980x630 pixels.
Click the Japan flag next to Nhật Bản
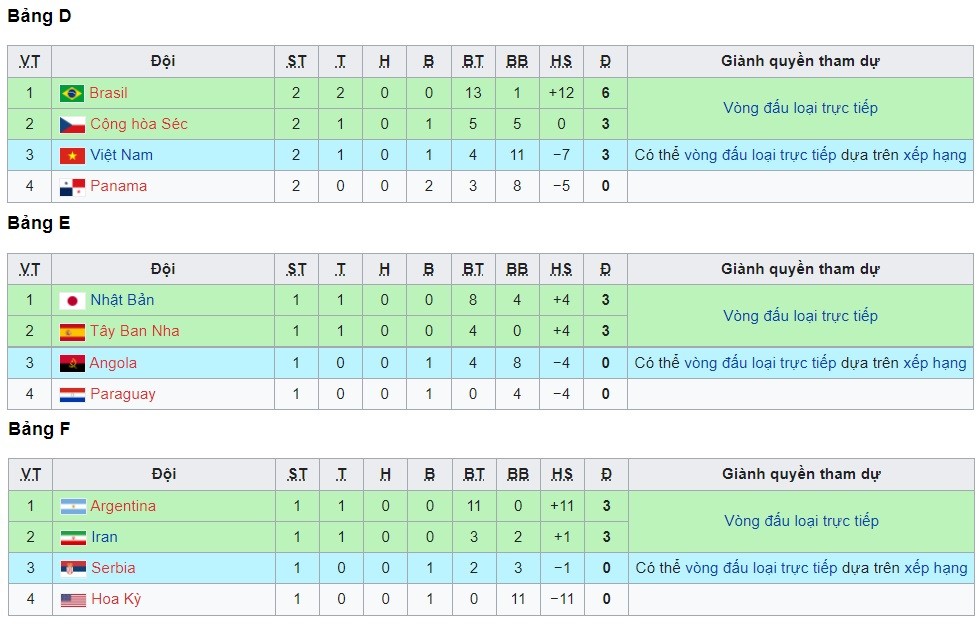72,301
